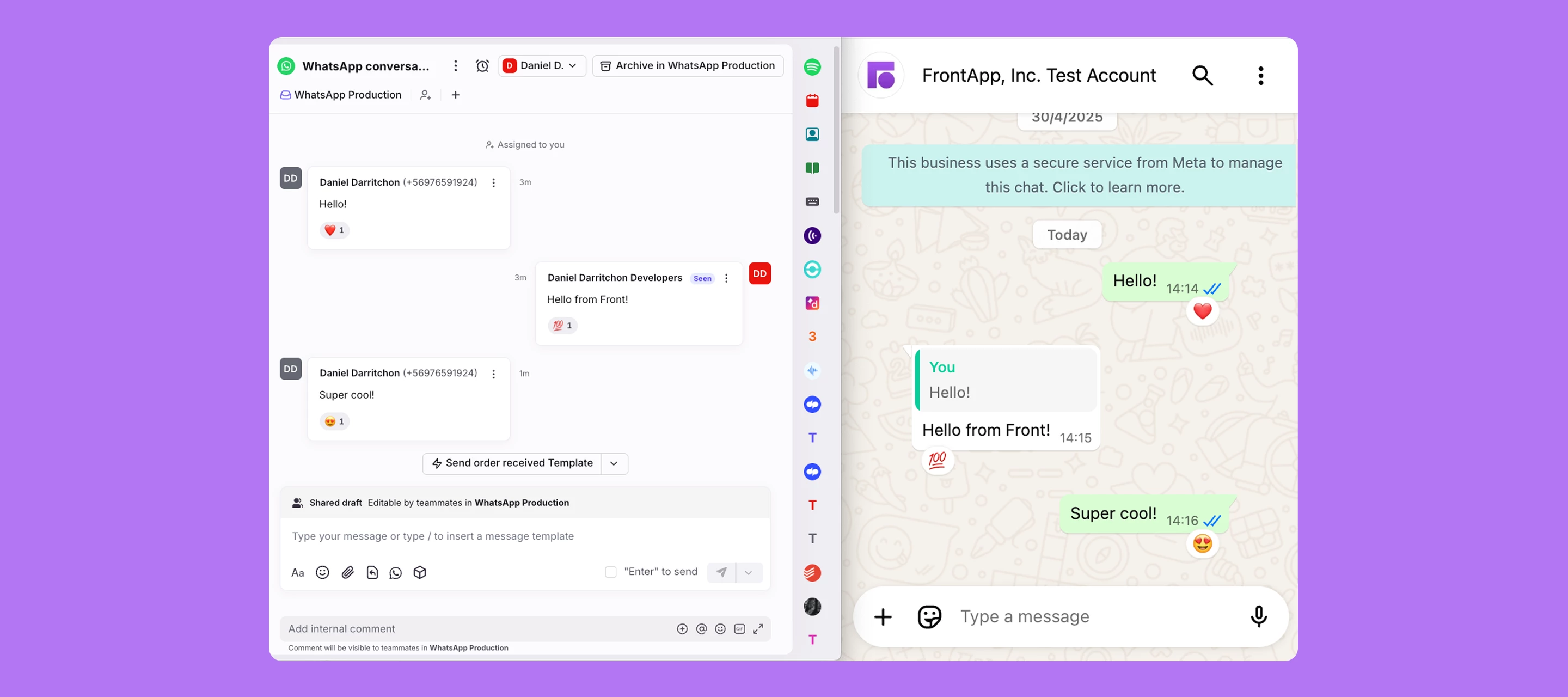Open options for Super cool! message

(x=494, y=374)
